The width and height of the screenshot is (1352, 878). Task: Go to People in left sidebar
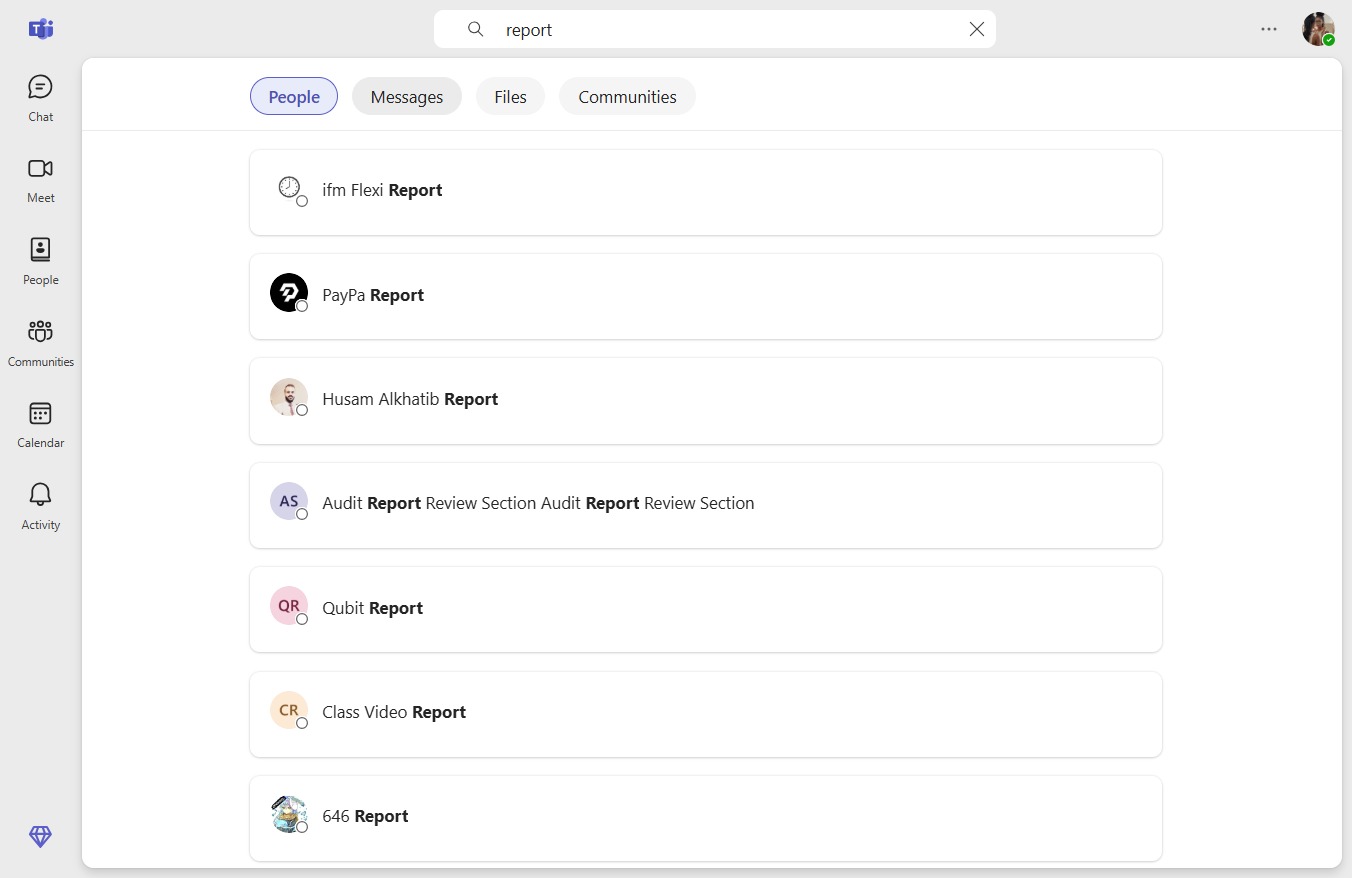(x=40, y=262)
